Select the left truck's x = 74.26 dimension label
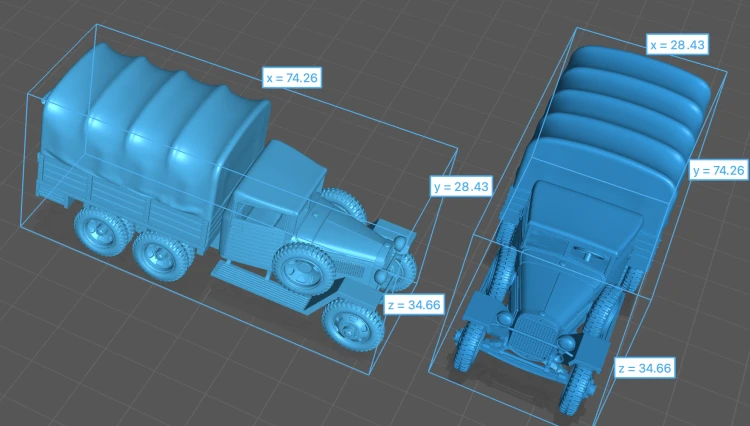 (292, 77)
